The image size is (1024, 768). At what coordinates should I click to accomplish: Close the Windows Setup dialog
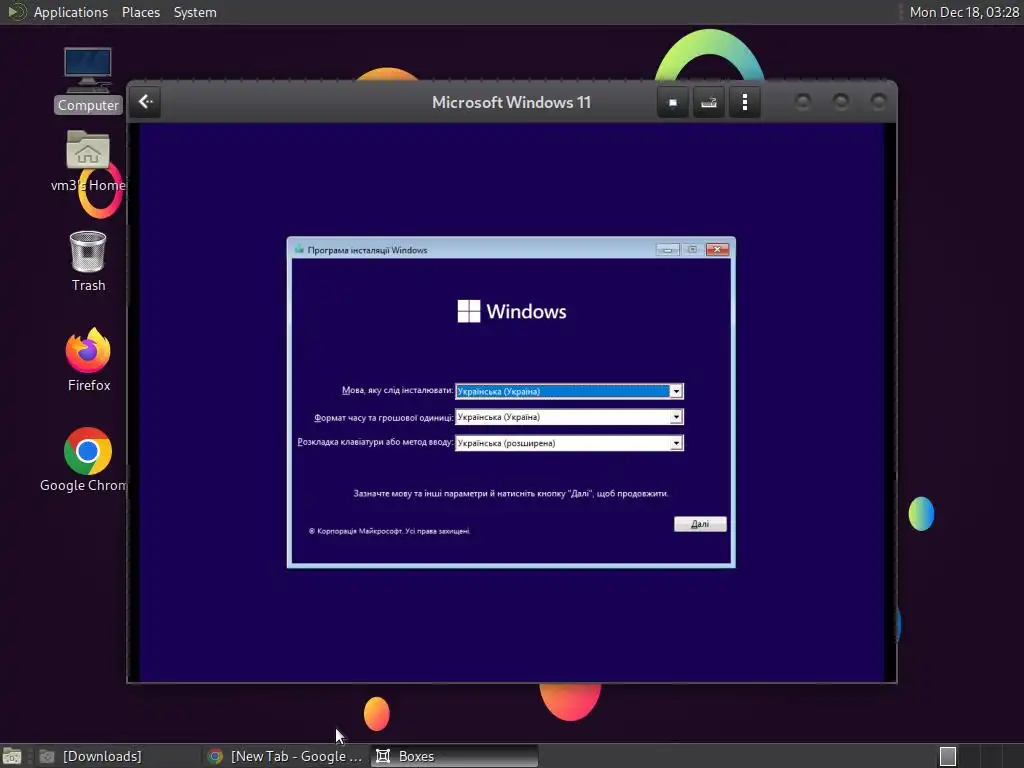pos(717,249)
